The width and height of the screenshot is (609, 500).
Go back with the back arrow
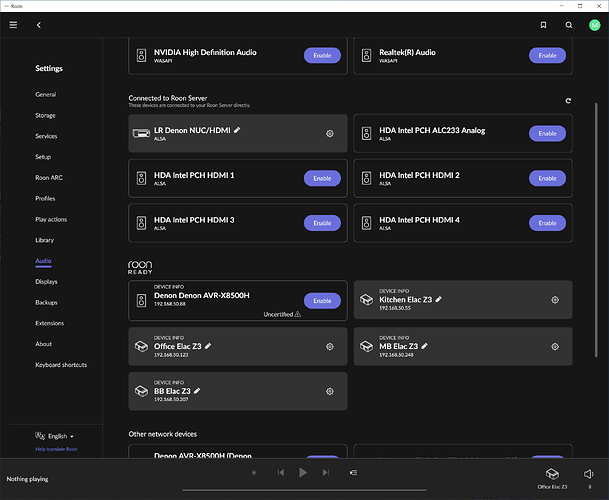pyautogui.click(x=38, y=25)
